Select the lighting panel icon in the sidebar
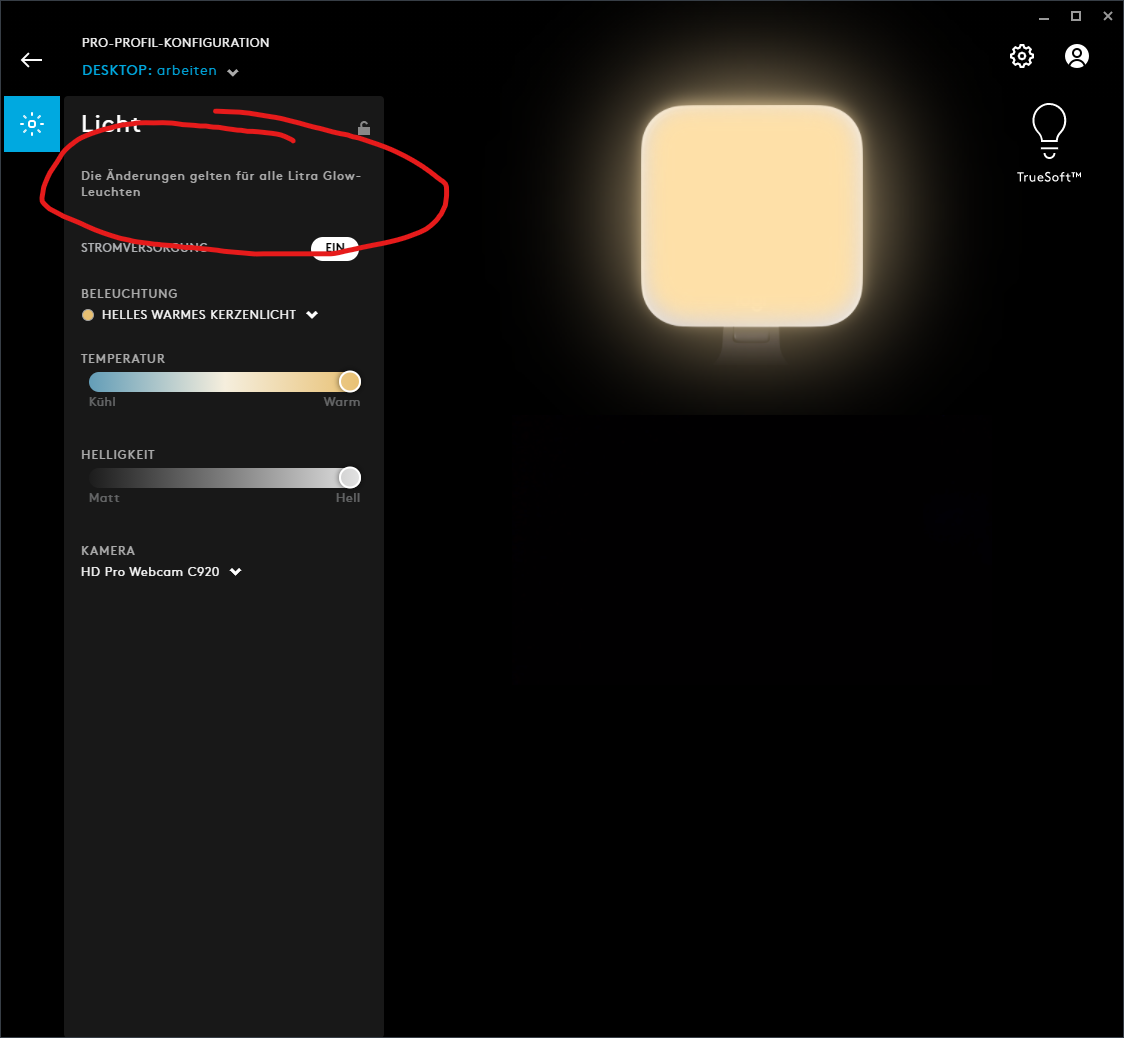1124x1038 pixels. [32, 124]
